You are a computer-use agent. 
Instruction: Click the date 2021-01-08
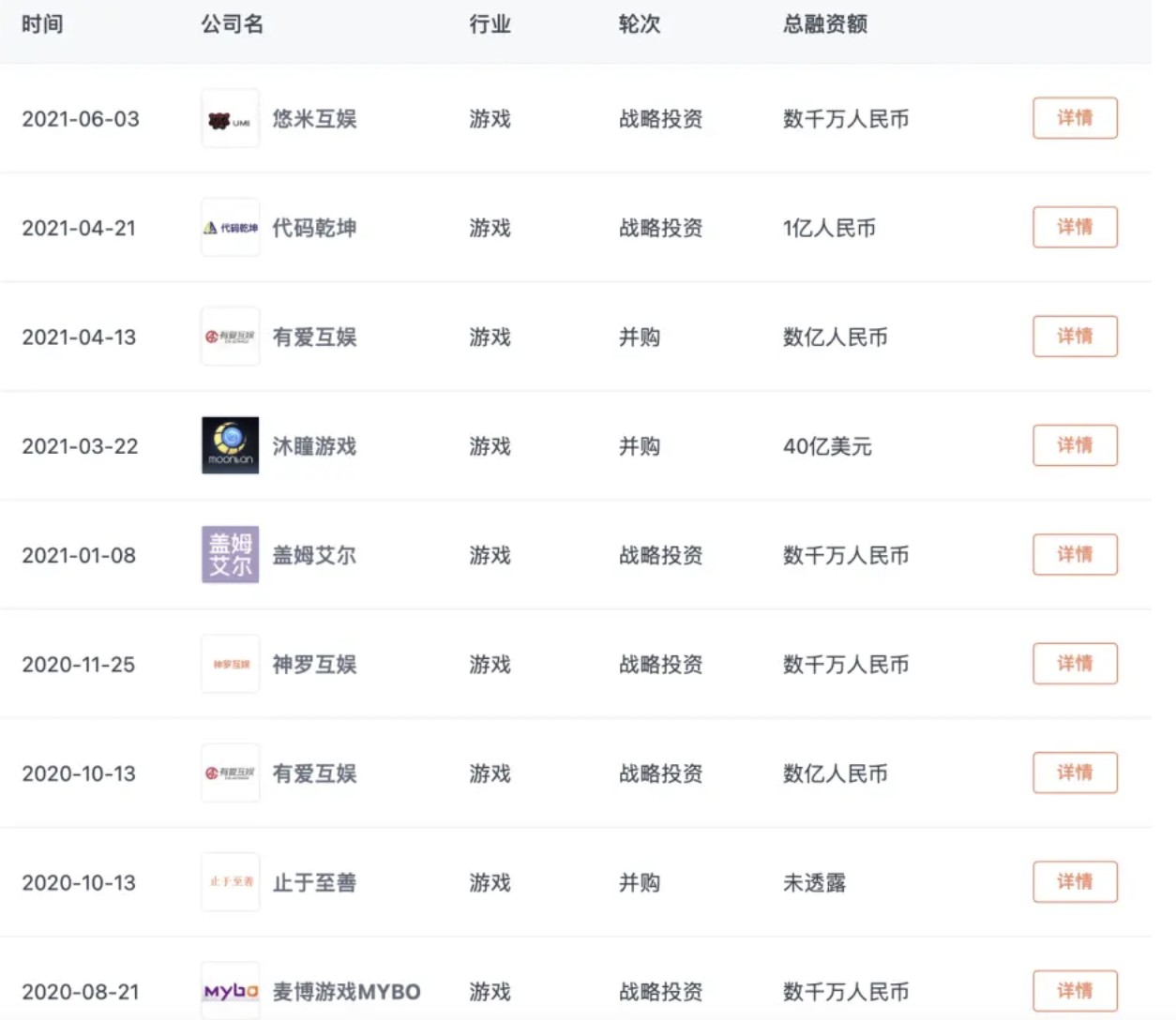point(79,555)
